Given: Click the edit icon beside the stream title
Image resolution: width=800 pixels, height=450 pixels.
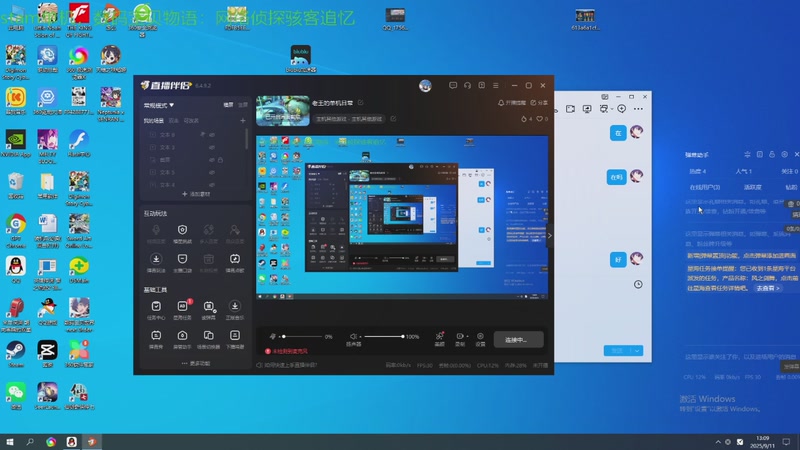Looking at the screenshot, I should pos(360,103).
